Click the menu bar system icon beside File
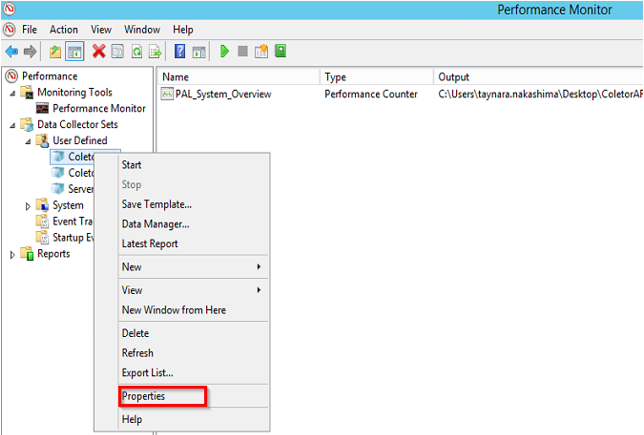The image size is (644, 435). point(9,30)
